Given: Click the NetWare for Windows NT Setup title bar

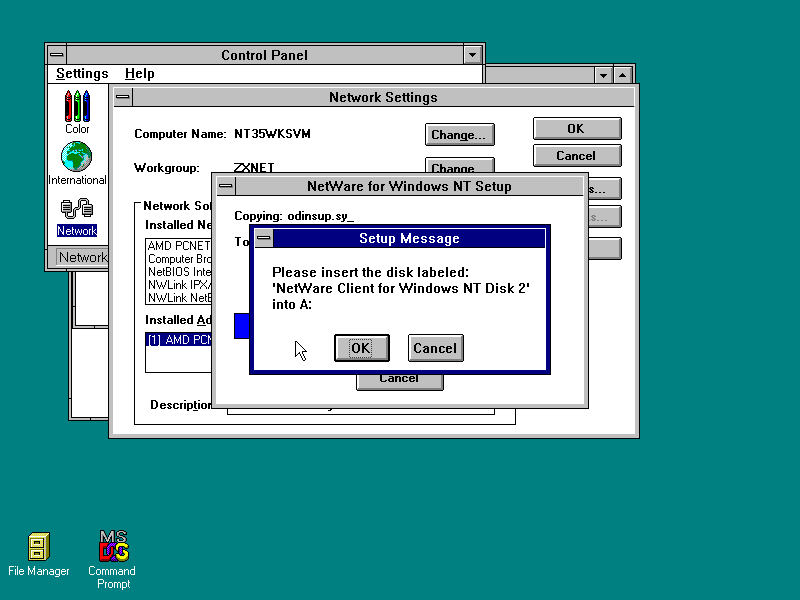Looking at the screenshot, I should (x=409, y=186).
